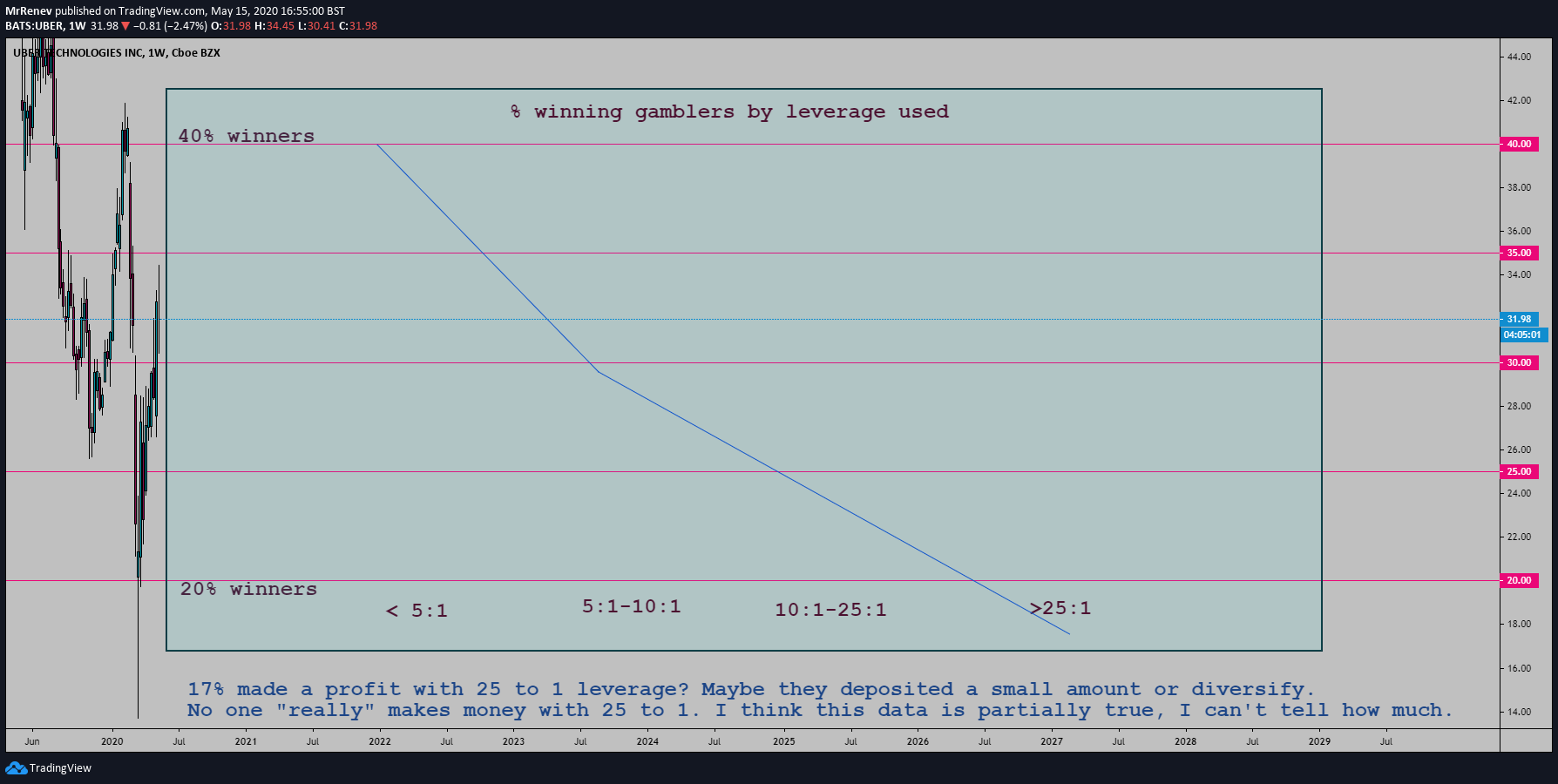The height and width of the screenshot is (784, 1558).
Task: Click the 34.00 tick on price axis
Action: point(1519,274)
